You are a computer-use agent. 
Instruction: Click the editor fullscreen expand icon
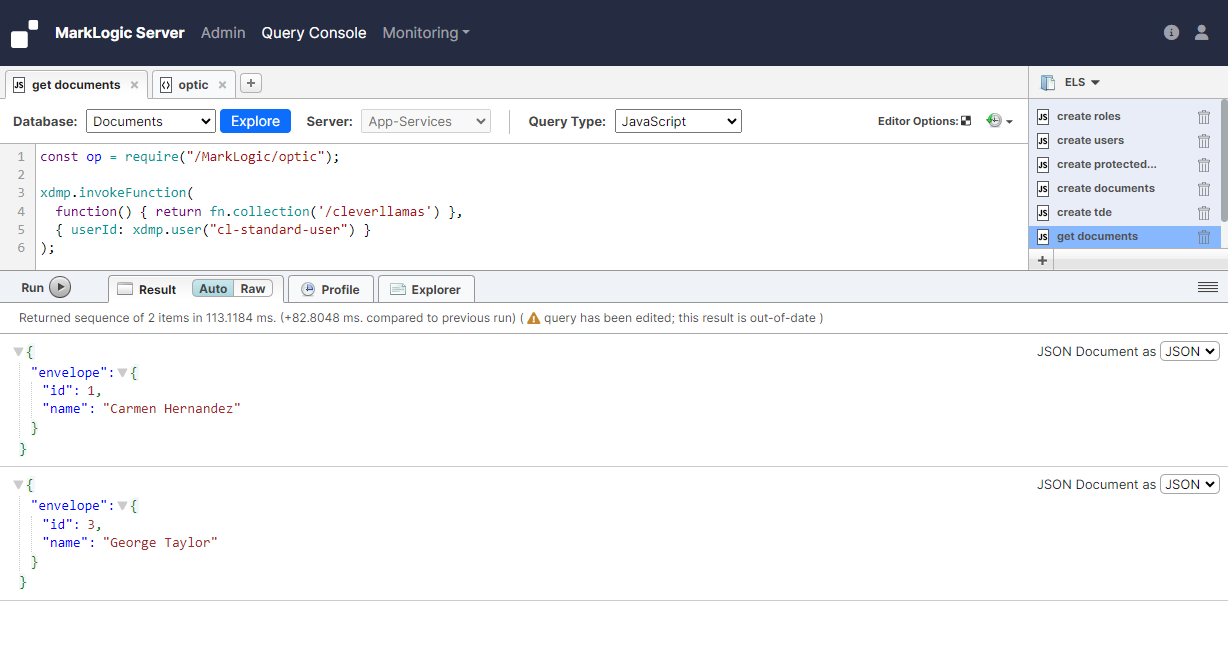(964, 120)
